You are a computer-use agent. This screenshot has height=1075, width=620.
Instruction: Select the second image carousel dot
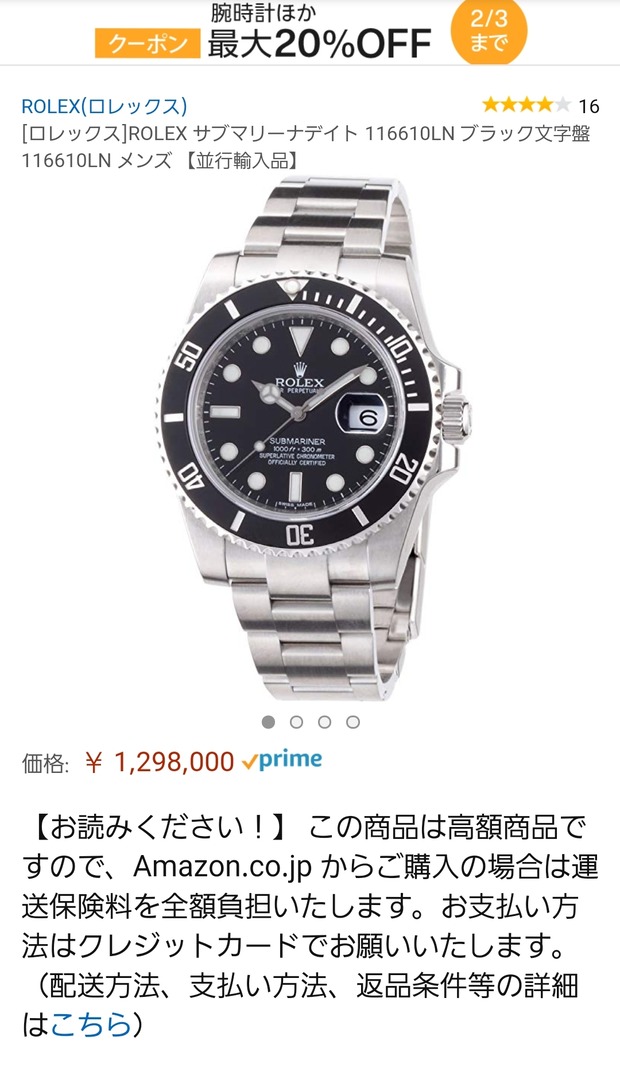tap(296, 722)
